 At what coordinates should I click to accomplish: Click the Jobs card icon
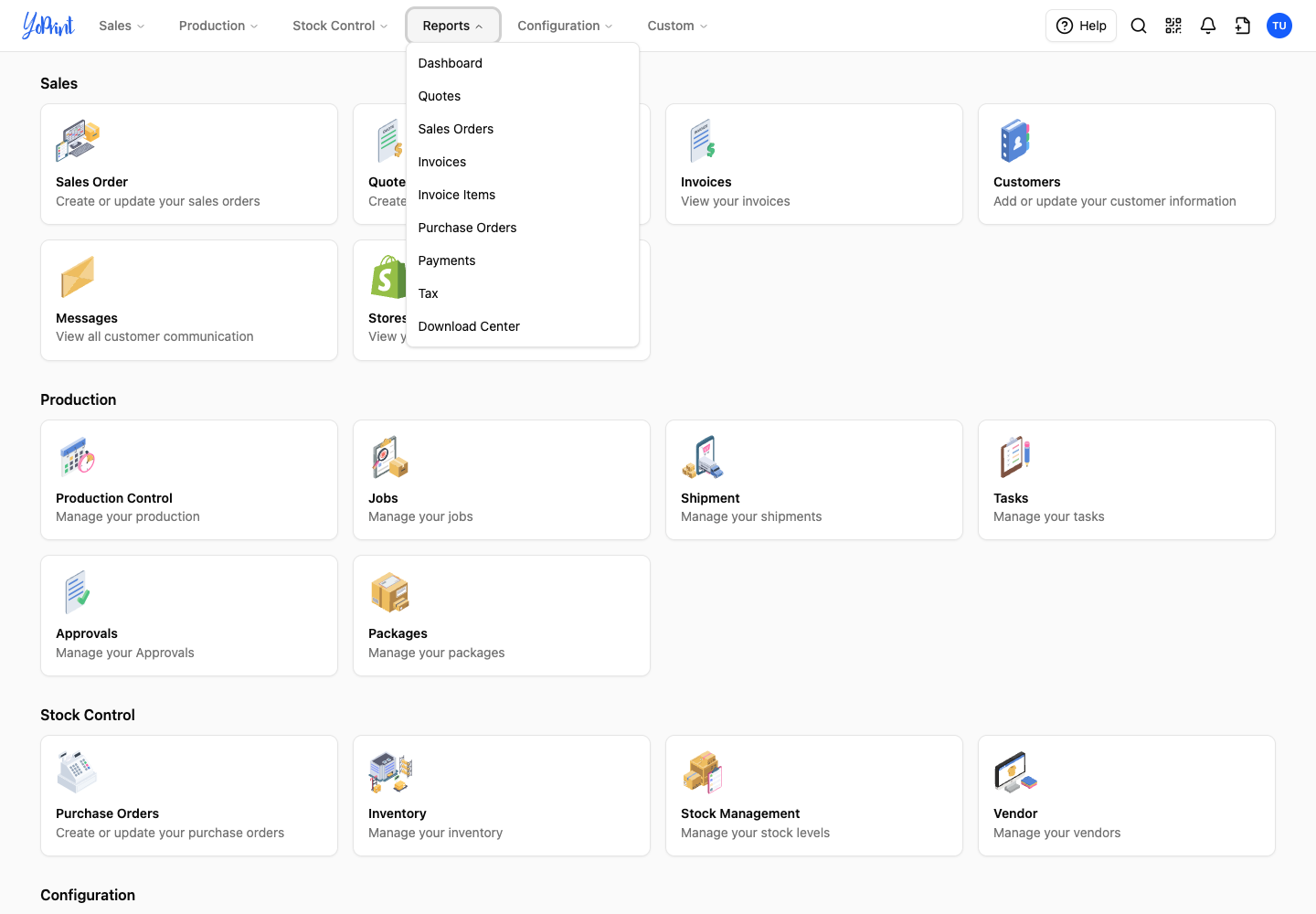point(390,457)
